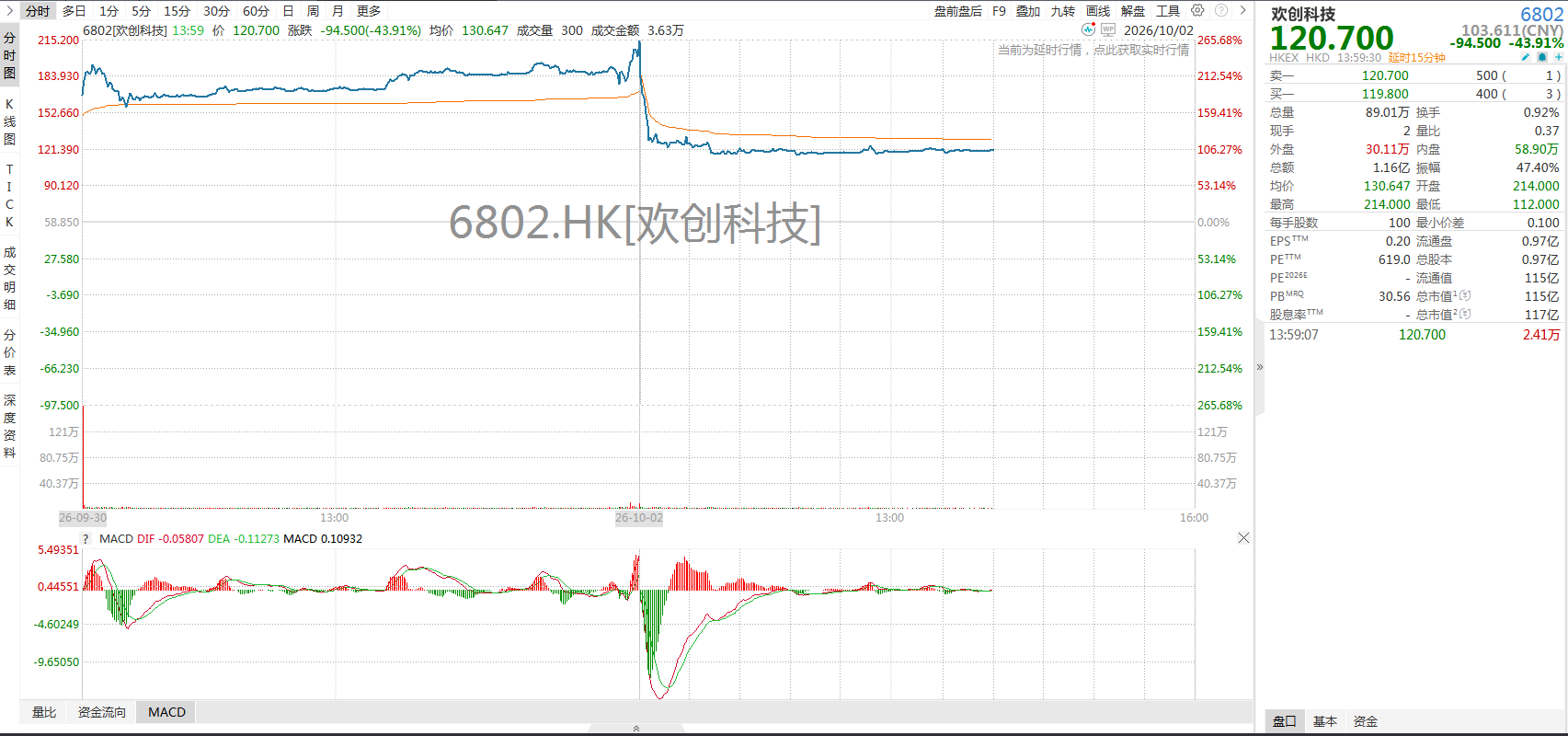
Task: Click currency switch icon beside 总市值1
Action: pyautogui.click(x=1465, y=296)
